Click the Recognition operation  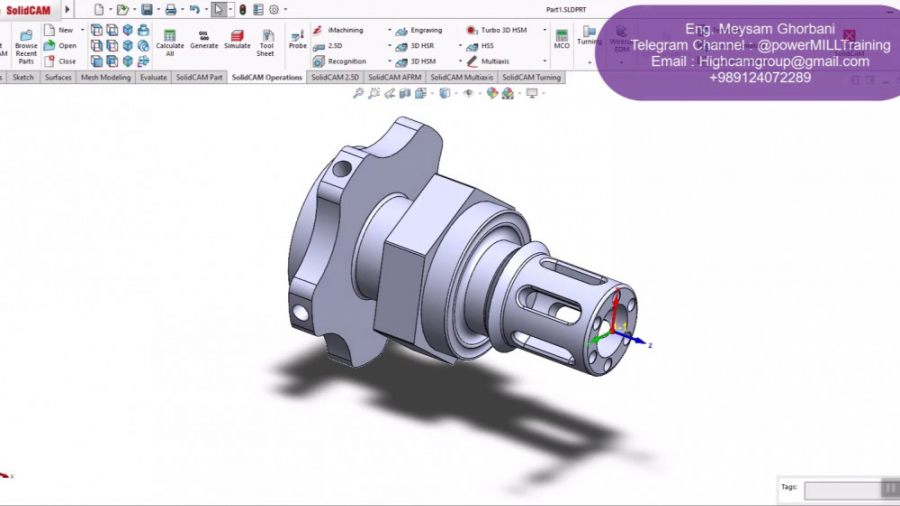[x=340, y=61]
